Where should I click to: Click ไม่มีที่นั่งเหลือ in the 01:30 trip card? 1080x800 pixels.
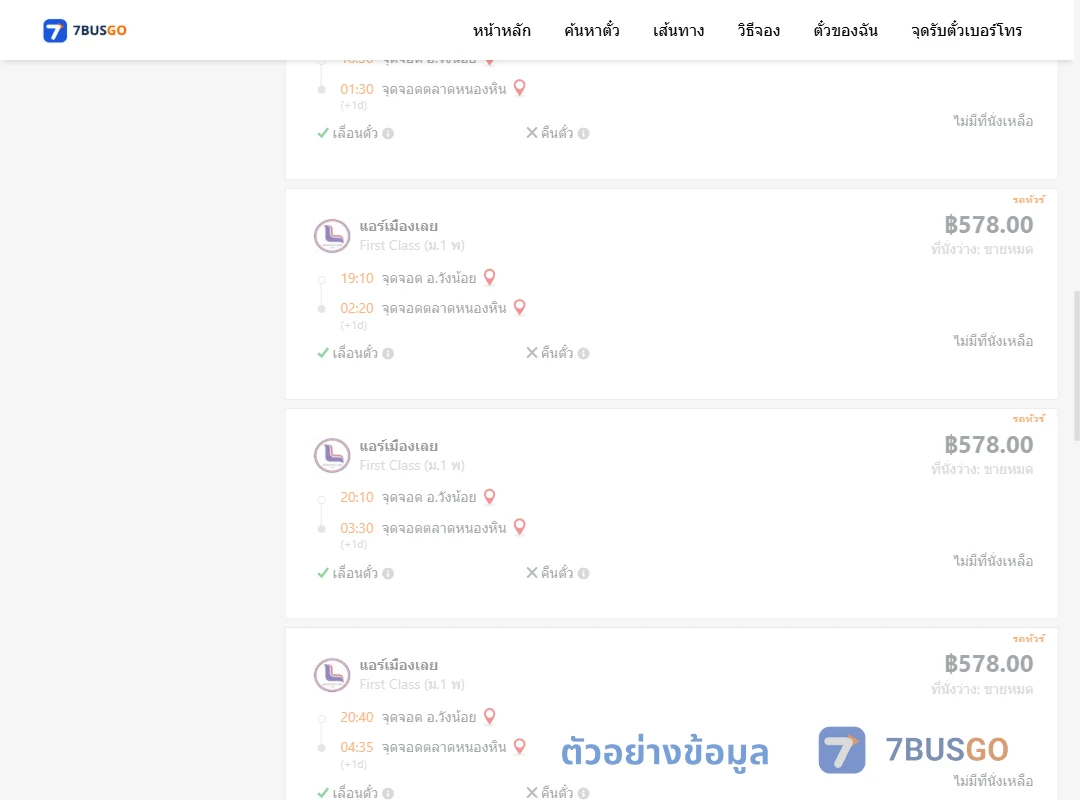coord(993,121)
